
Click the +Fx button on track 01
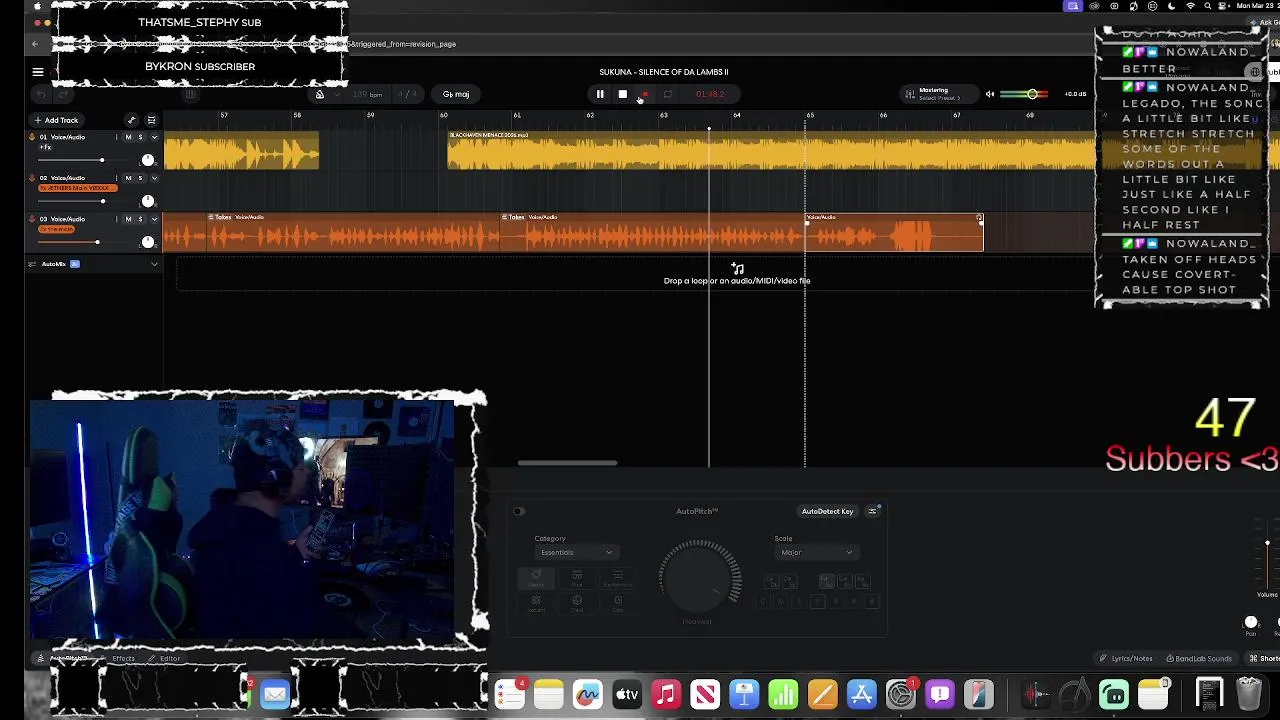[46, 147]
